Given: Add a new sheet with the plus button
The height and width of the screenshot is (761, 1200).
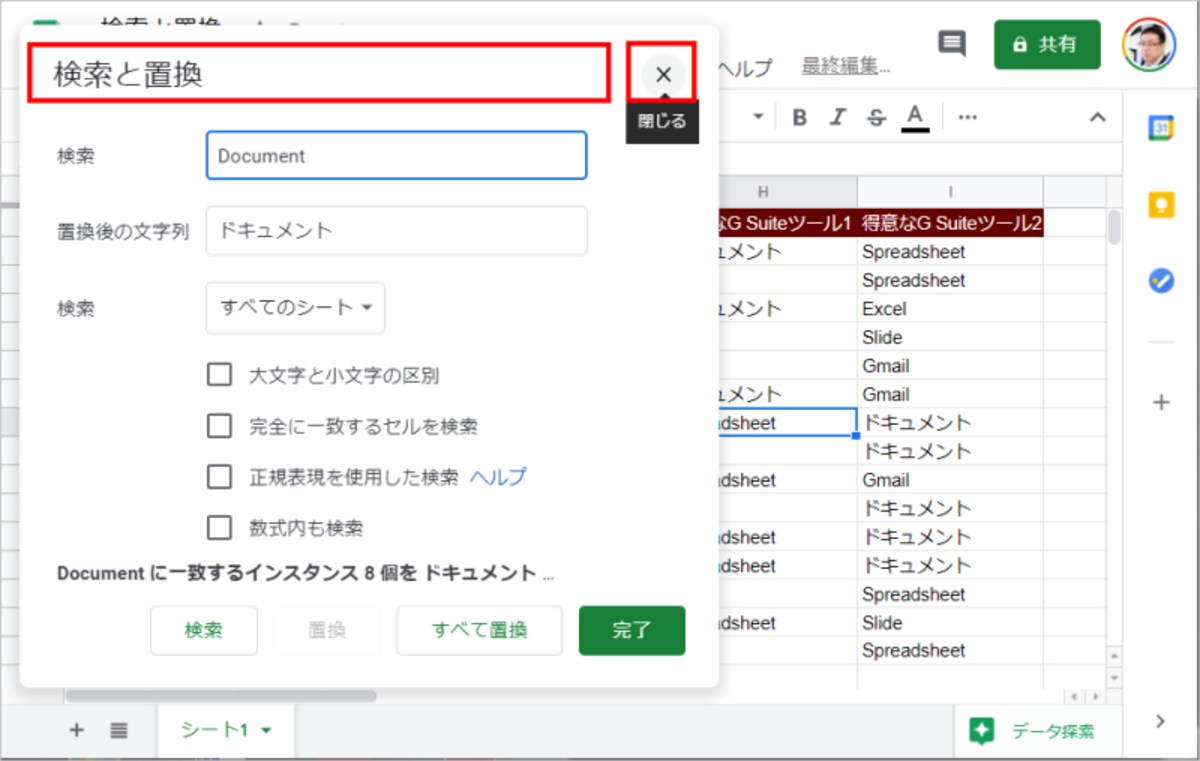Looking at the screenshot, I should click(x=76, y=730).
